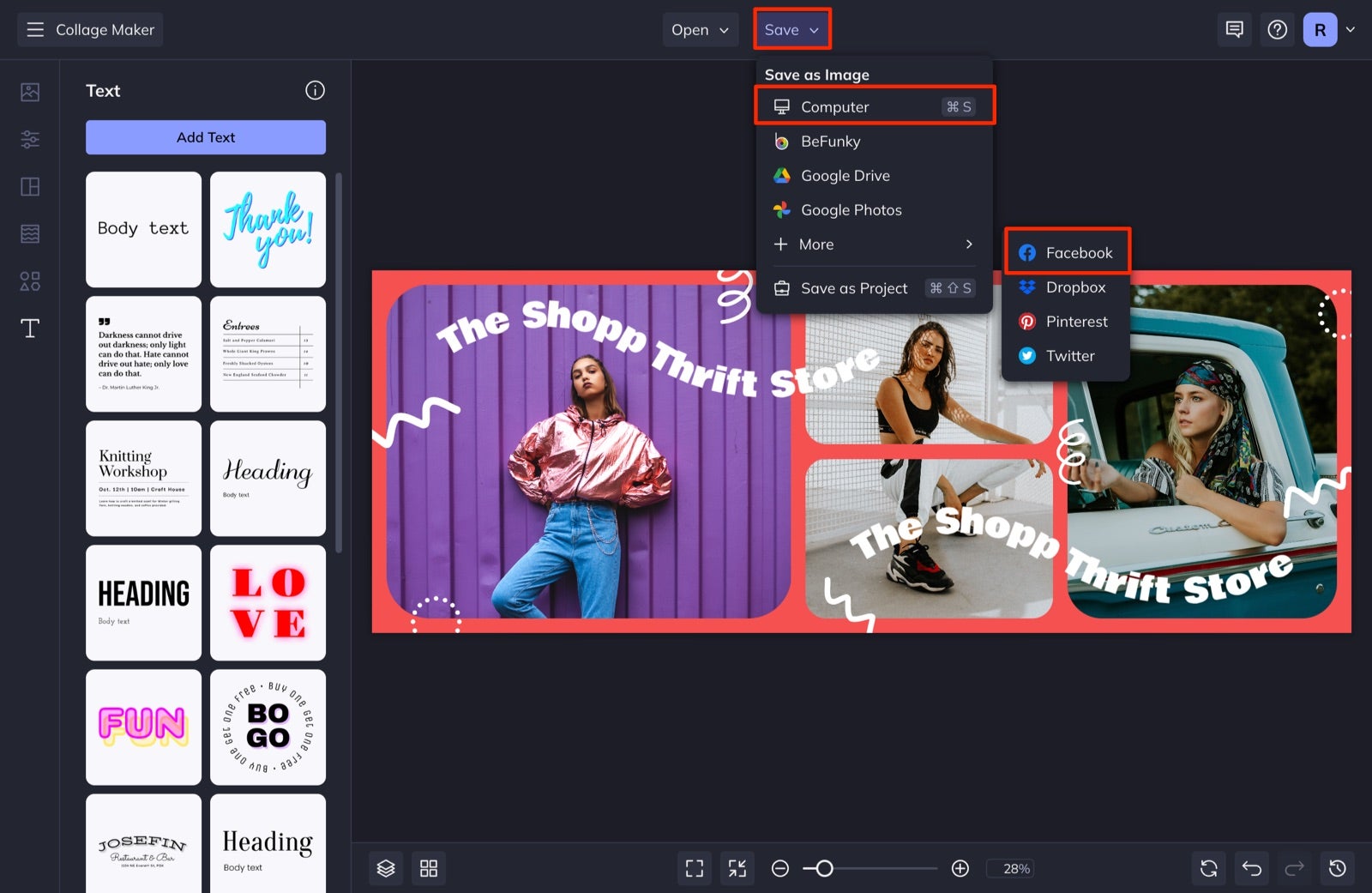The height and width of the screenshot is (893, 1372).
Task: Save as Project from the menu
Action: click(x=854, y=288)
